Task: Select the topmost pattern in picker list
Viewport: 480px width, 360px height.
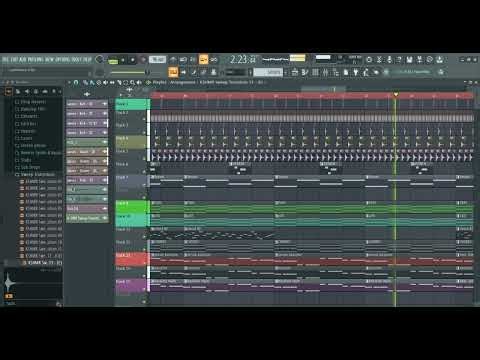Action: (x=87, y=104)
